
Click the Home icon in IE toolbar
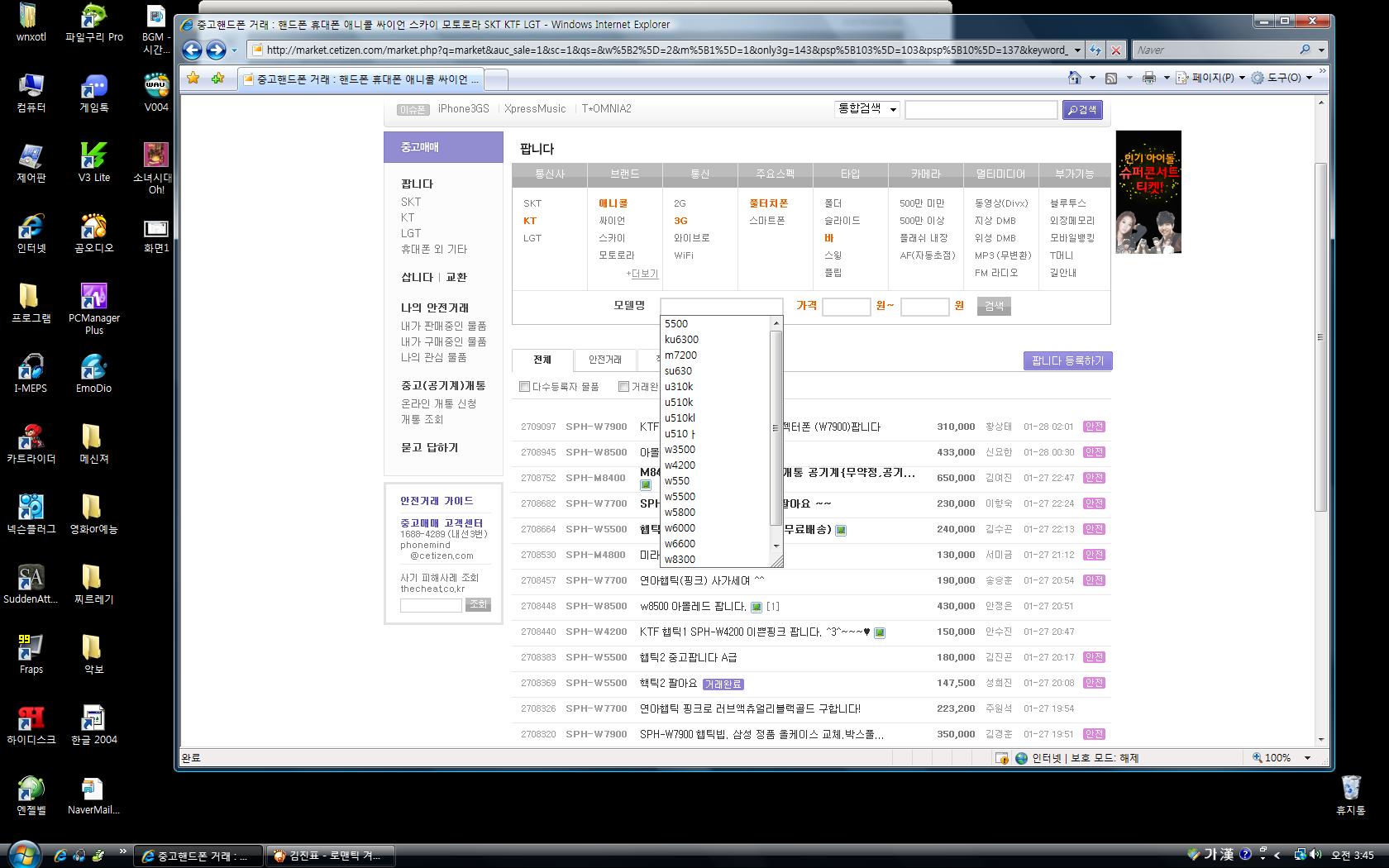[1075, 78]
